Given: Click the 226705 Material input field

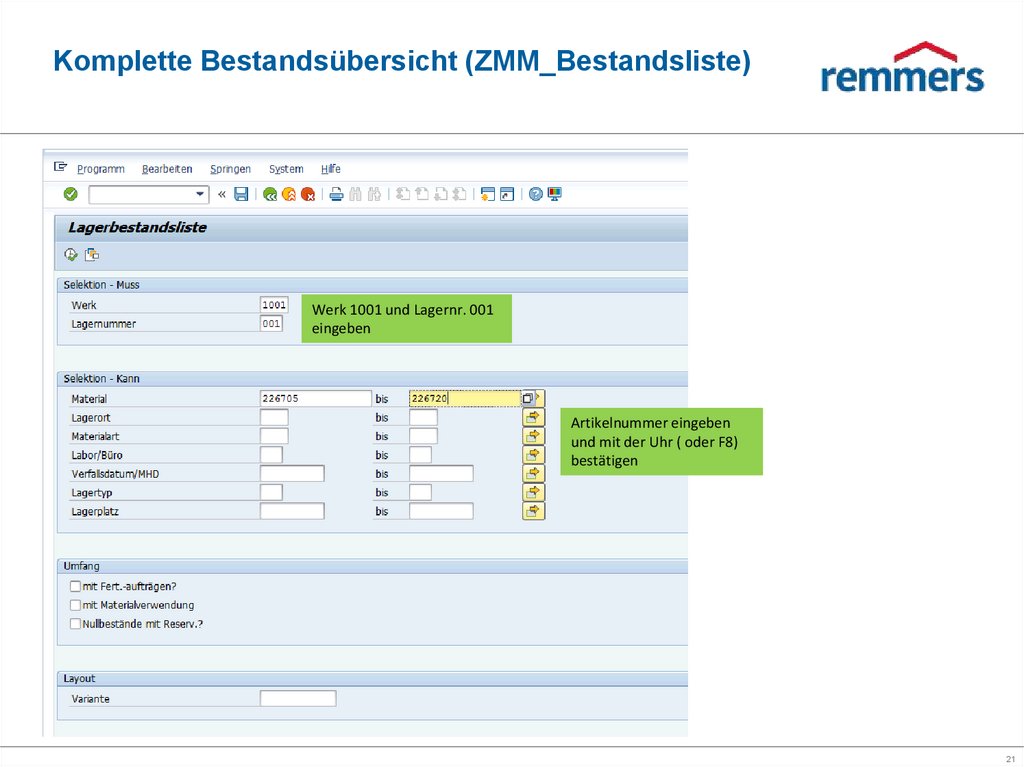Looking at the screenshot, I should click(x=315, y=397).
